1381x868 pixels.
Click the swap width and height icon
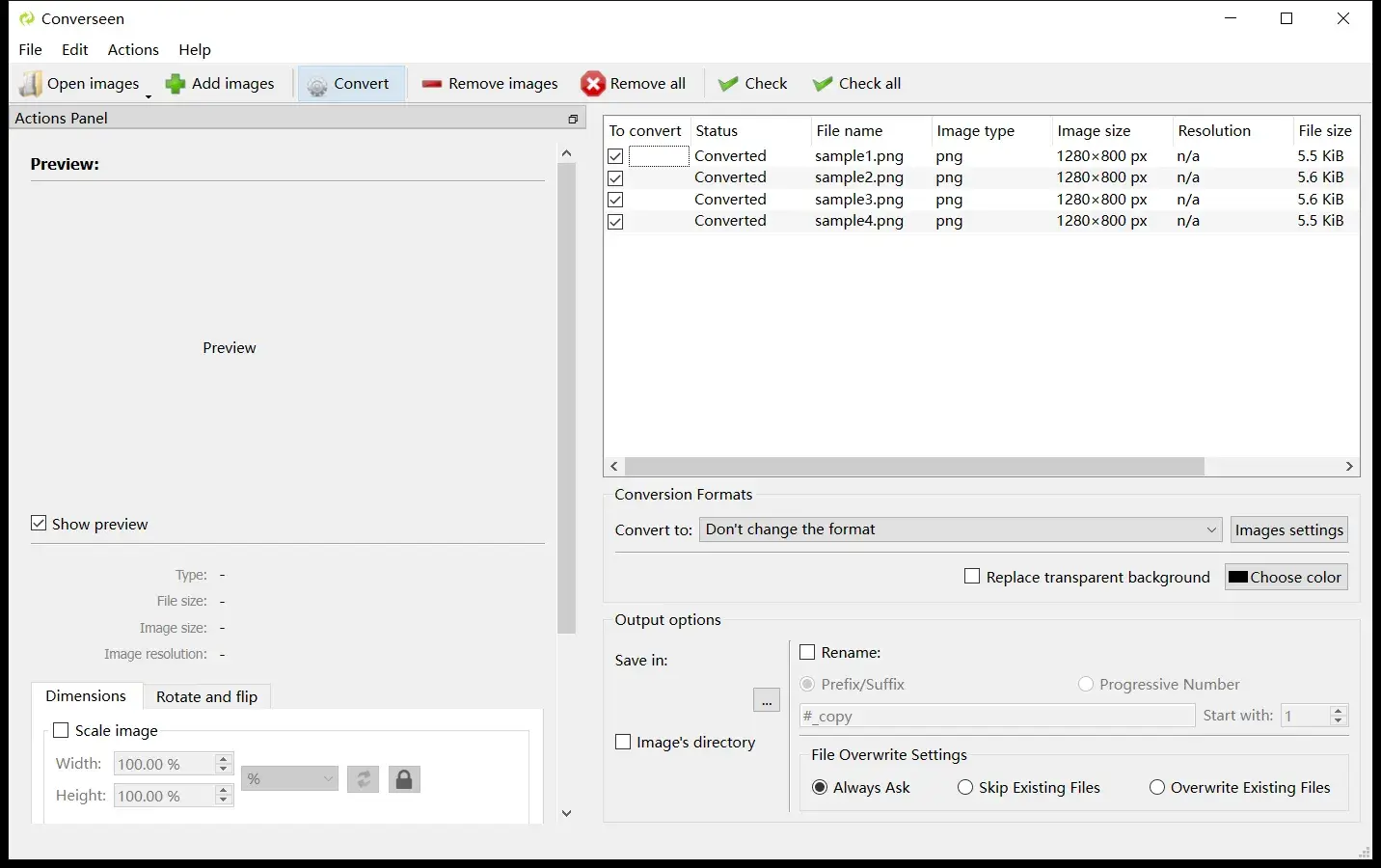click(x=364, y=779)
